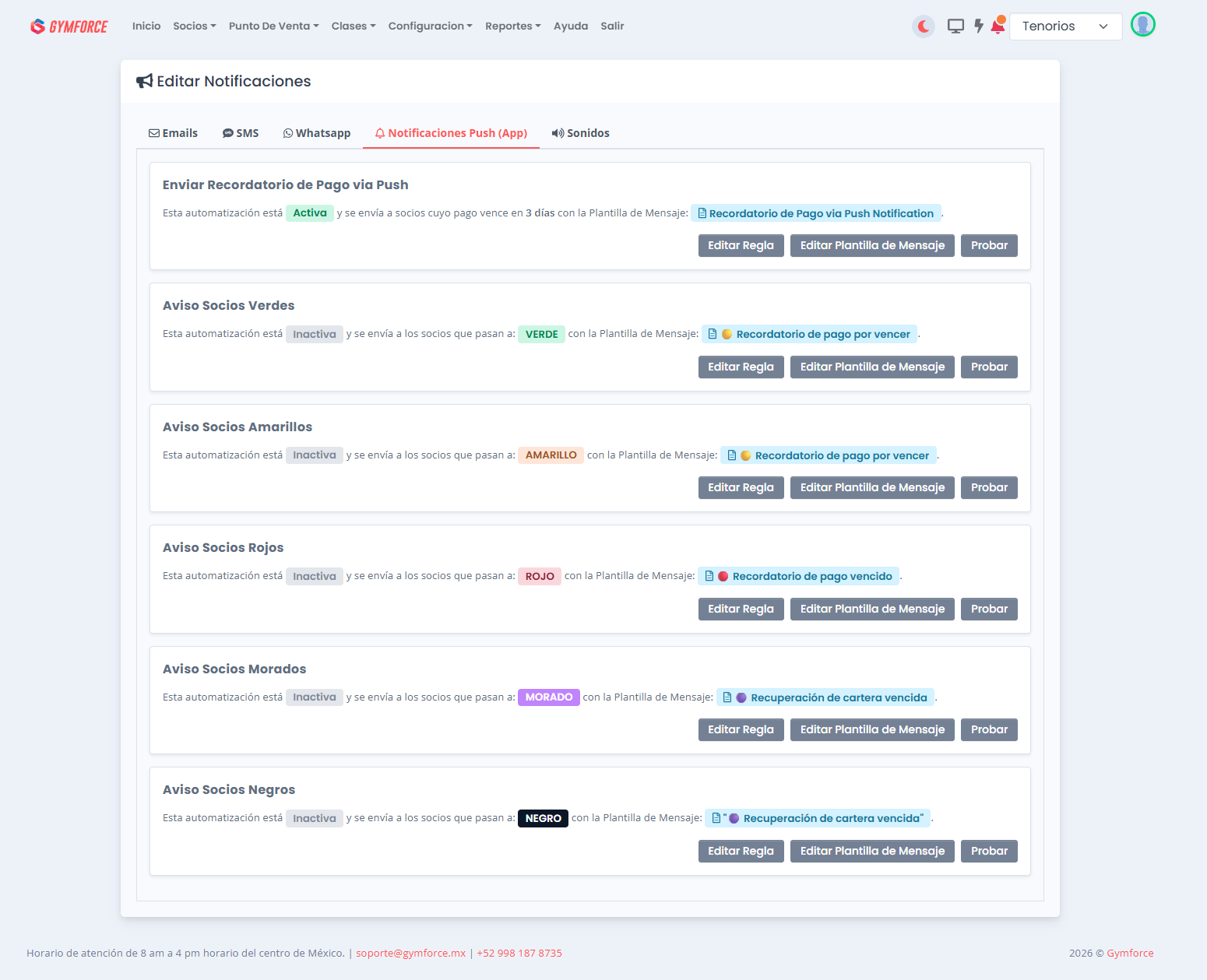Edit rule for Aviso Socios Negros
The height and width of the screenshot is (980, 1207).
coord(741,851)
